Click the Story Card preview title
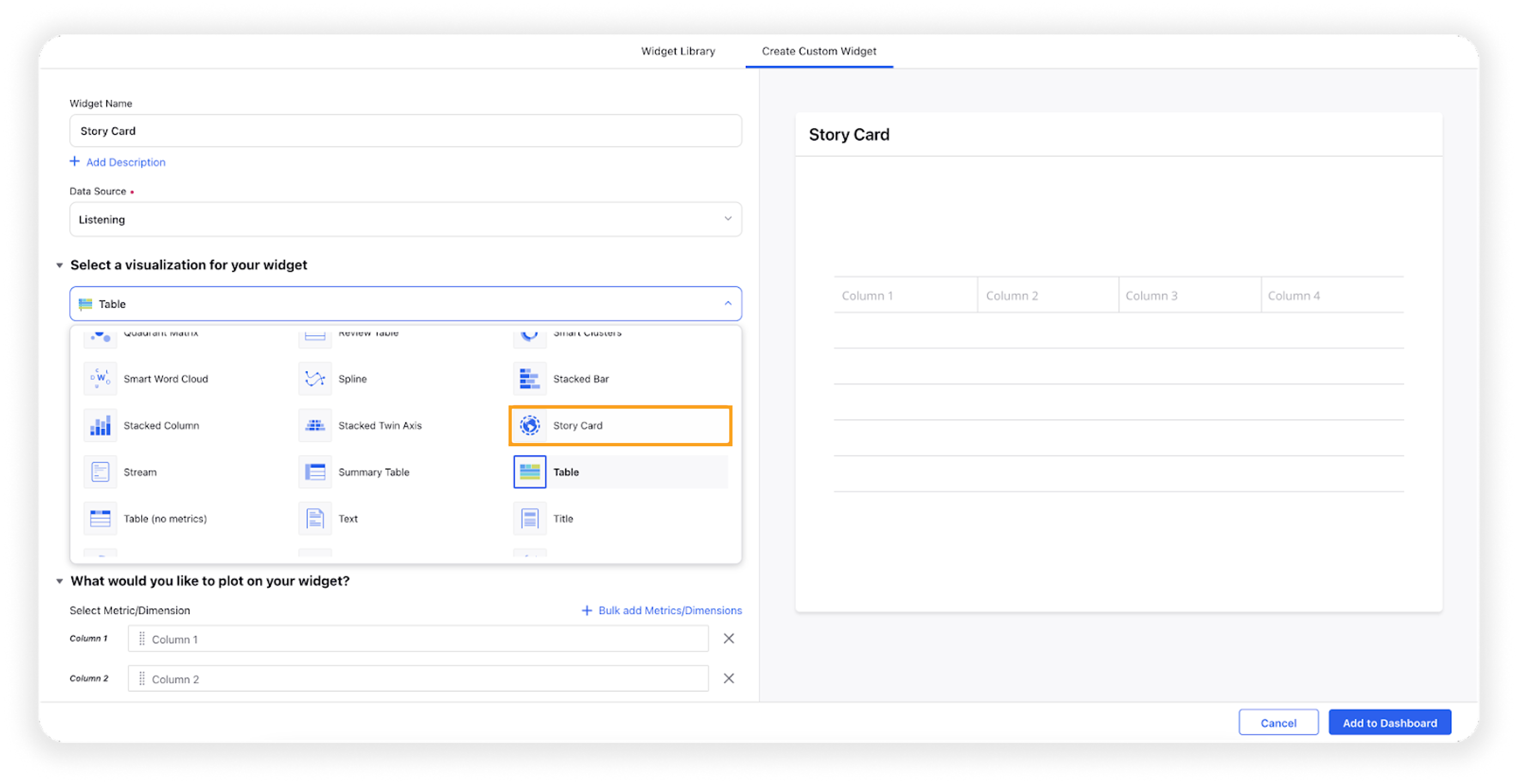 [x=848, y=135]
